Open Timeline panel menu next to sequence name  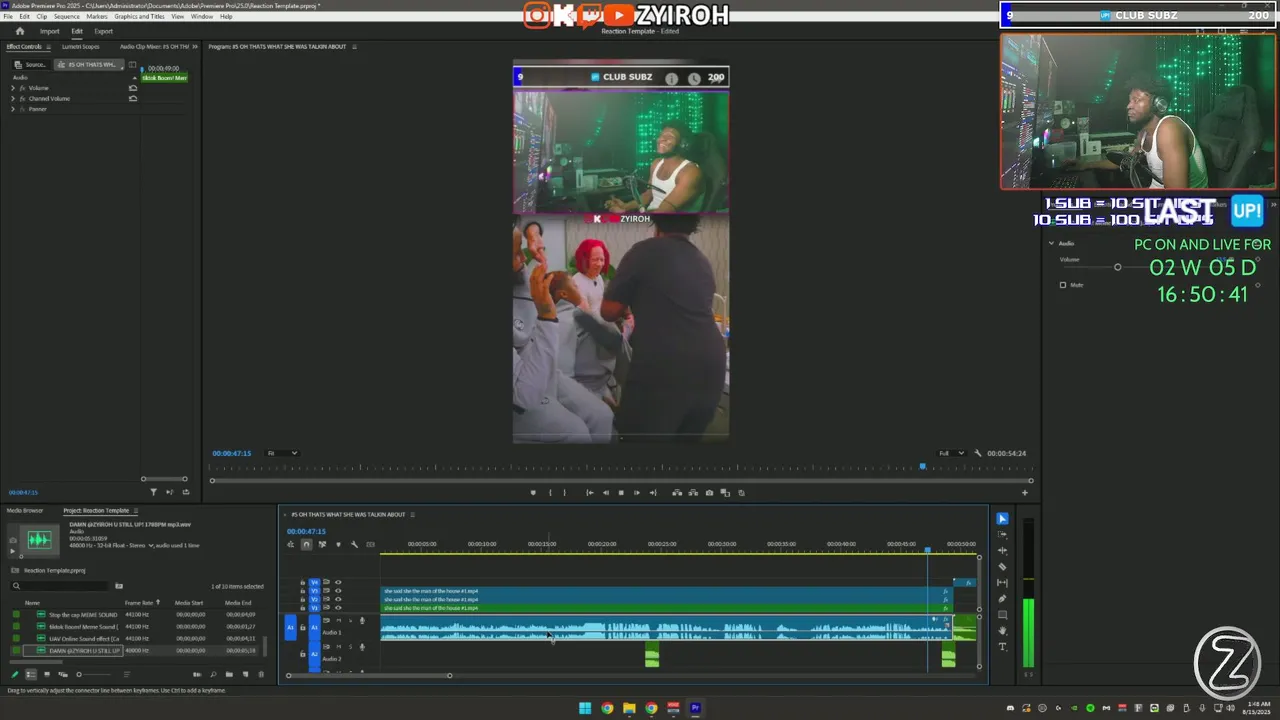(x=412, y=514)
